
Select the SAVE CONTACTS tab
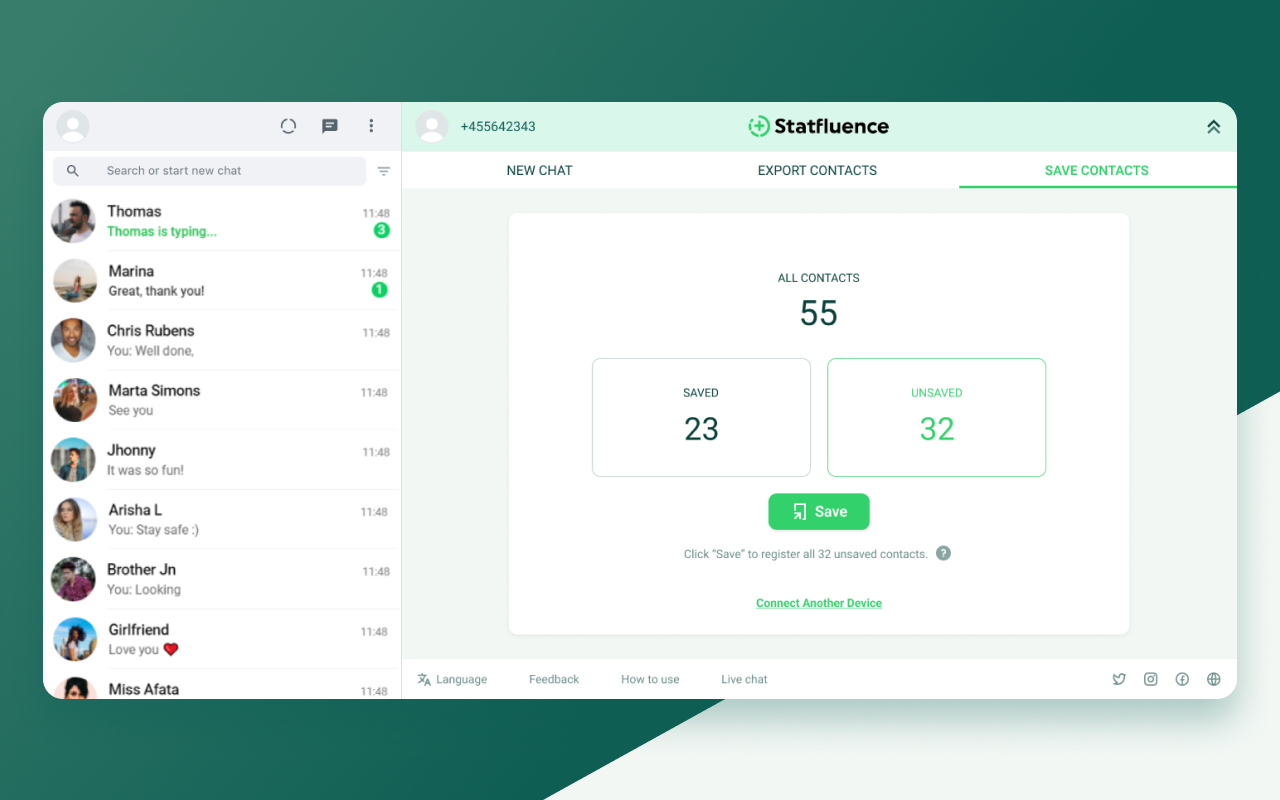coord(1097,170)
